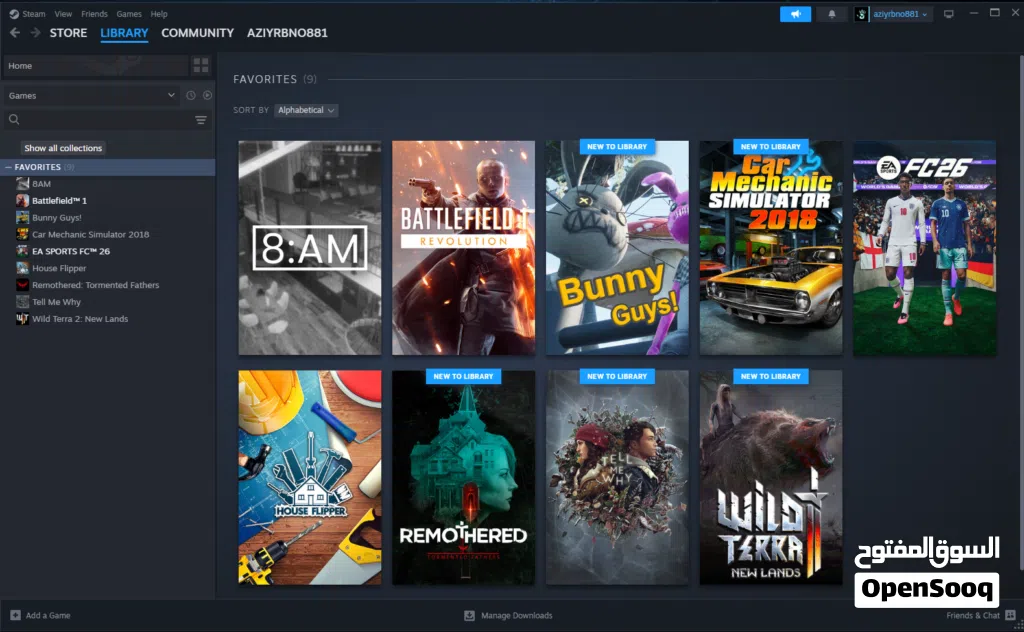
Task: Open the Games menu
Action: (129, 14)
